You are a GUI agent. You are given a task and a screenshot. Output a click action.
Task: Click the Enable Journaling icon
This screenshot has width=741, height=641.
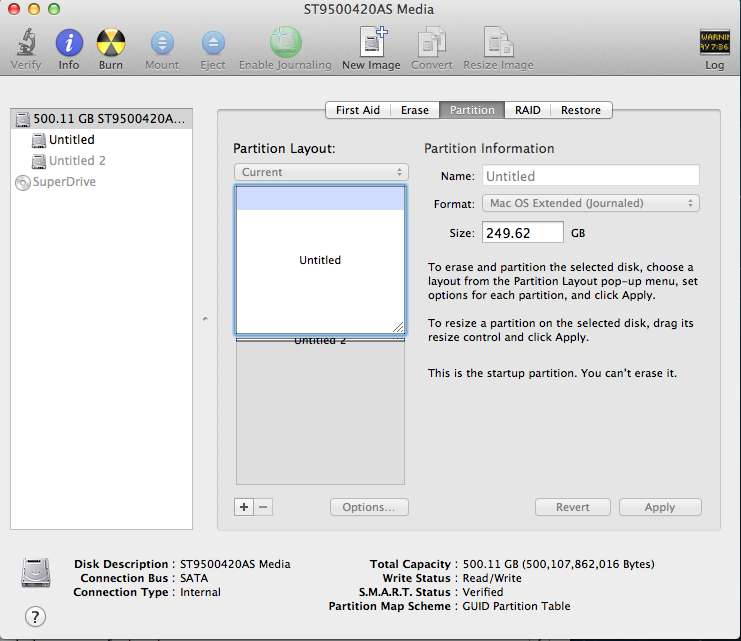[285, 42]
